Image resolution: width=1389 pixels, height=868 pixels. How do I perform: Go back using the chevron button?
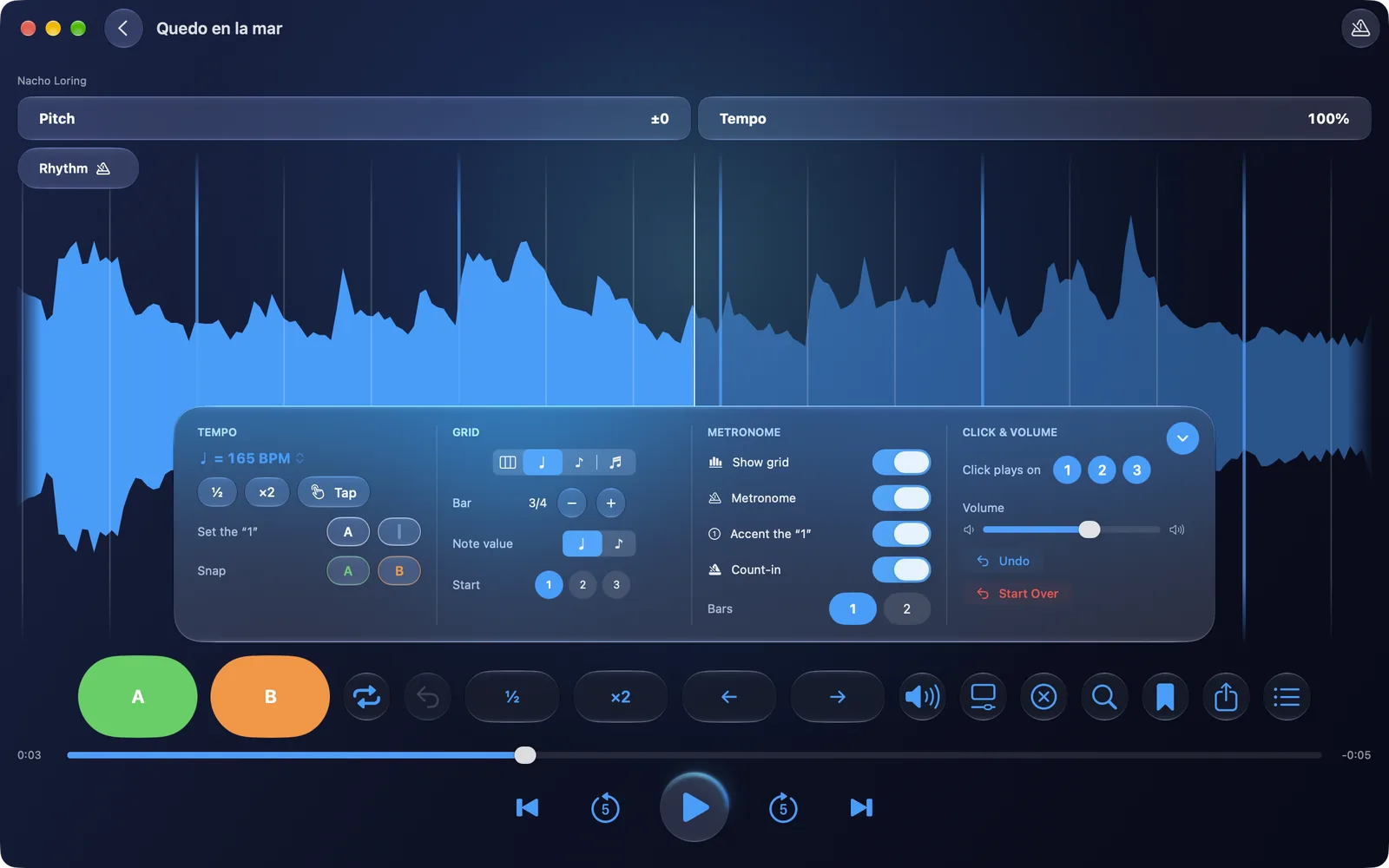(x=123, y=29)
